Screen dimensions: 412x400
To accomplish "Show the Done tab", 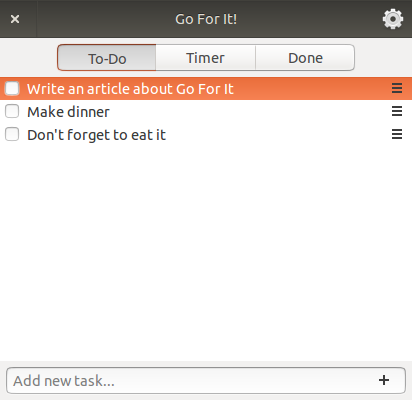I will [305, 58].
